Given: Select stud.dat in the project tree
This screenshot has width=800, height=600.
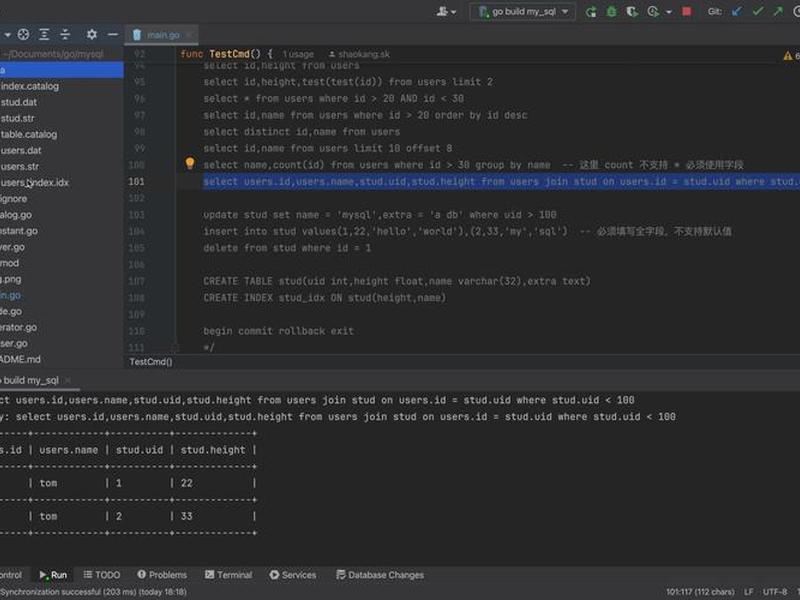Looking at the screenshot, I should pos(18,102).
